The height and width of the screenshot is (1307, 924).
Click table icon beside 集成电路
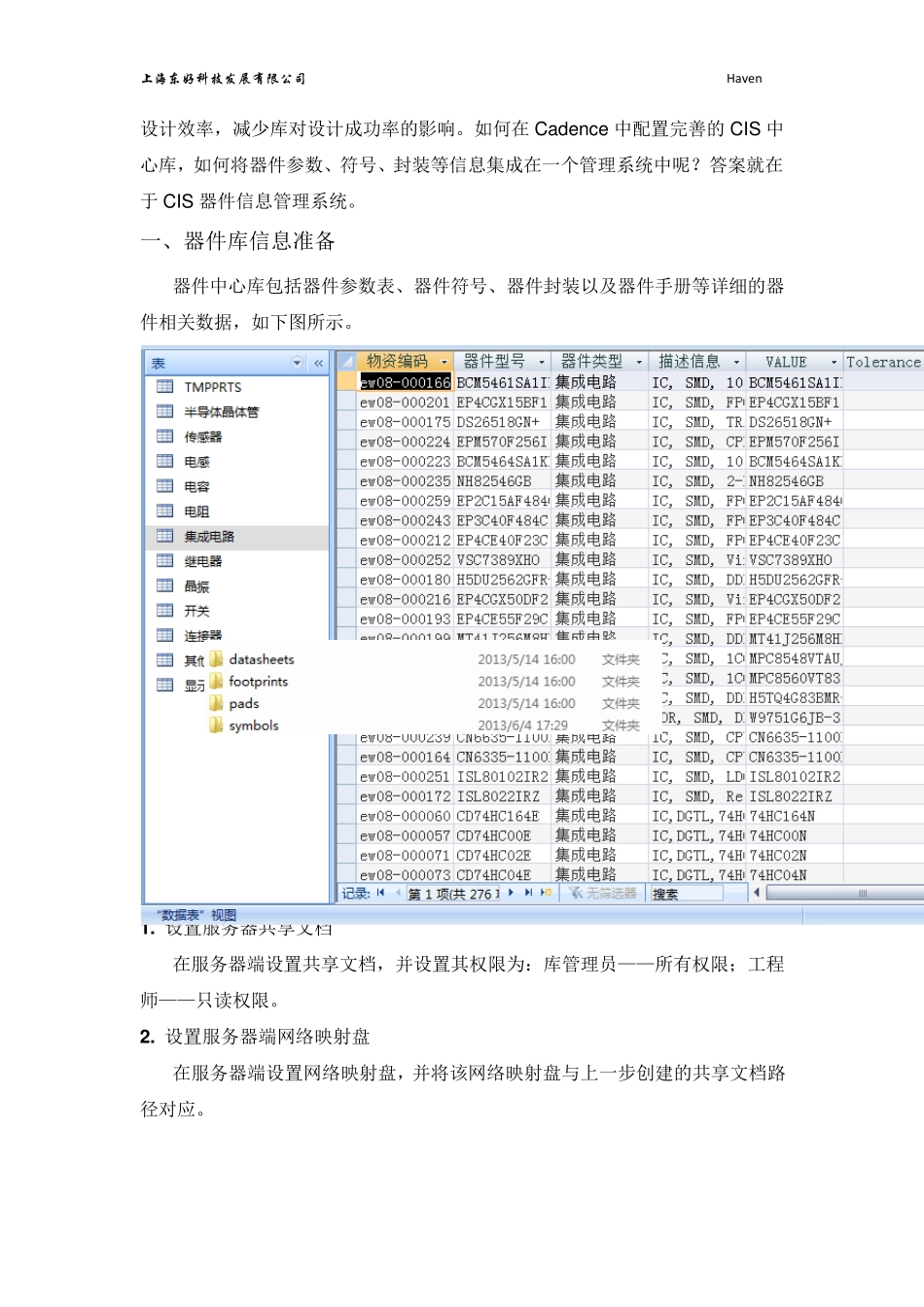pos(165,536)
